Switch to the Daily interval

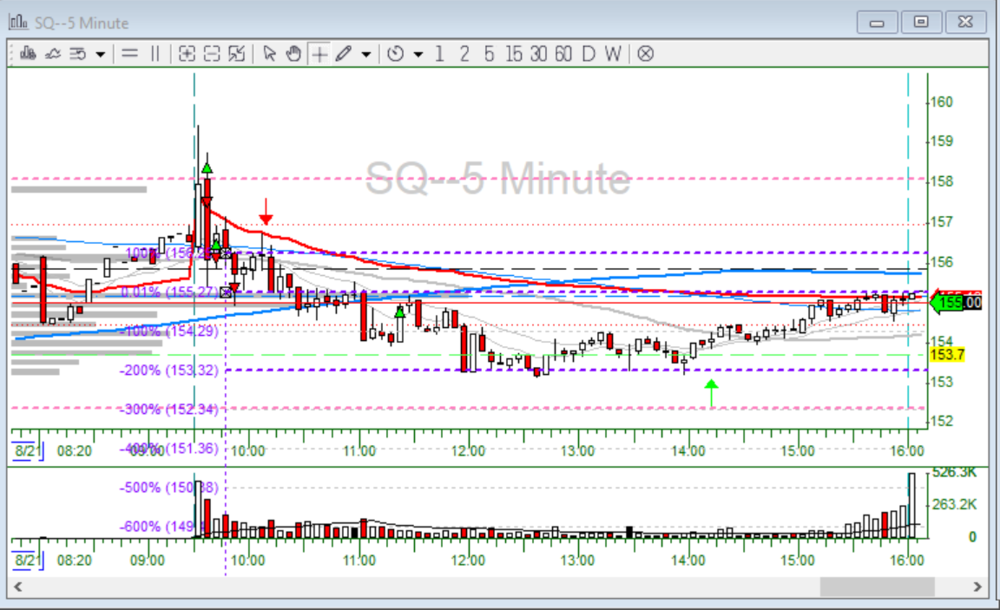(x=588, y=54)
